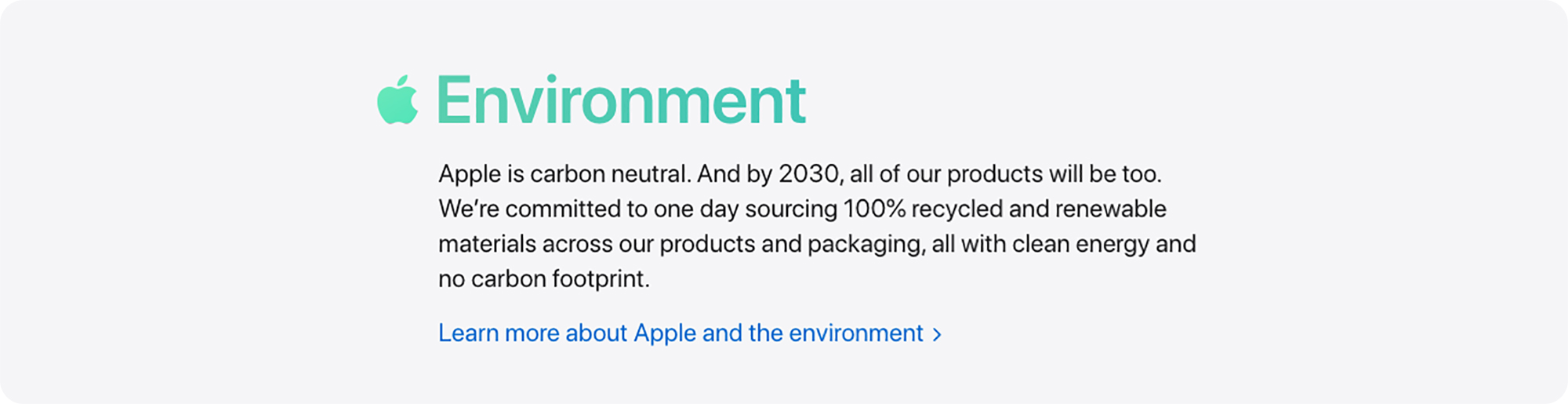The height and width of the screenshot is (404, 1568).
Task: Click the green Environment heading
Action: (x=621, y=100)
